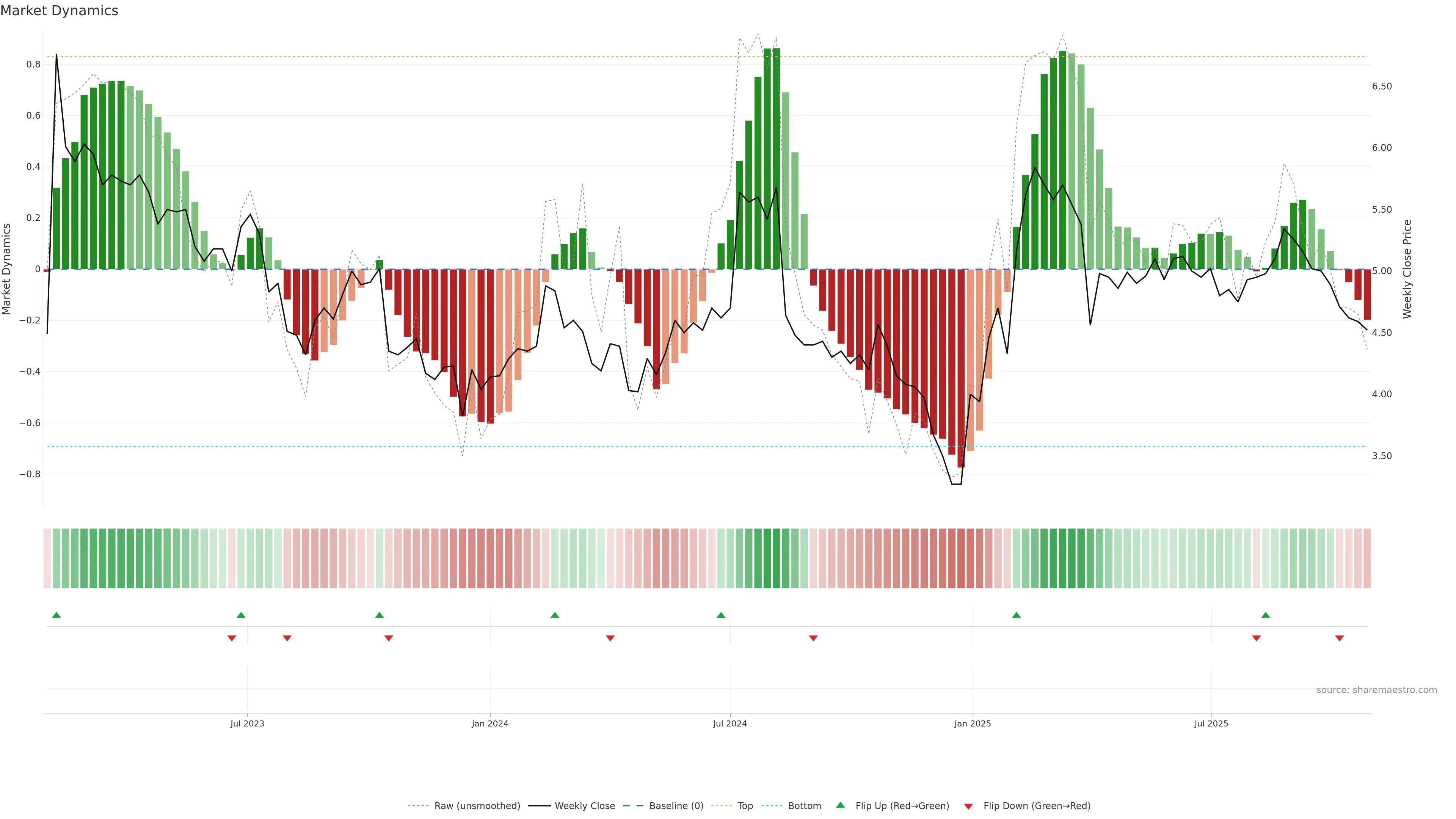Click red flip-down marker just before Jul 2023

[232, 638]
